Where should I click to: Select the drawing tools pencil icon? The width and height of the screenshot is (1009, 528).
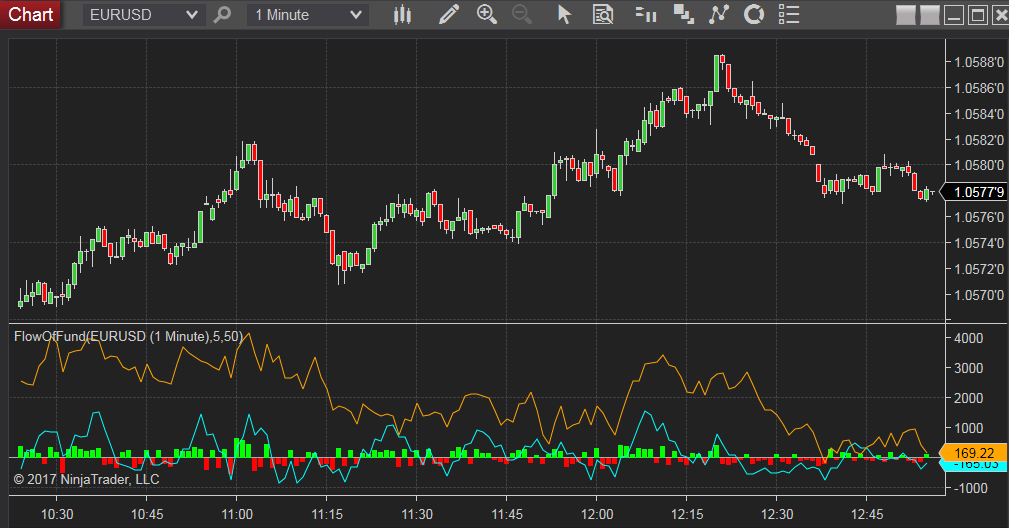449,14
